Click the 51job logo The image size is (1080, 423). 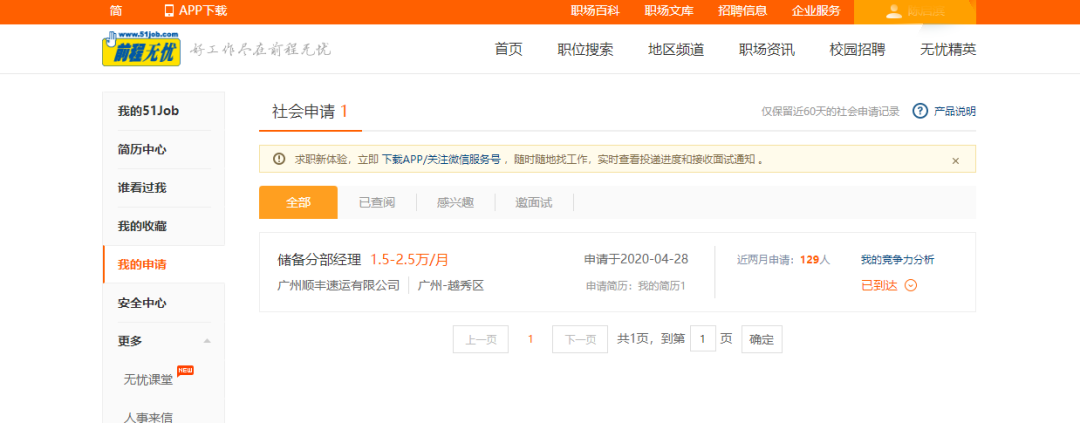141,48
